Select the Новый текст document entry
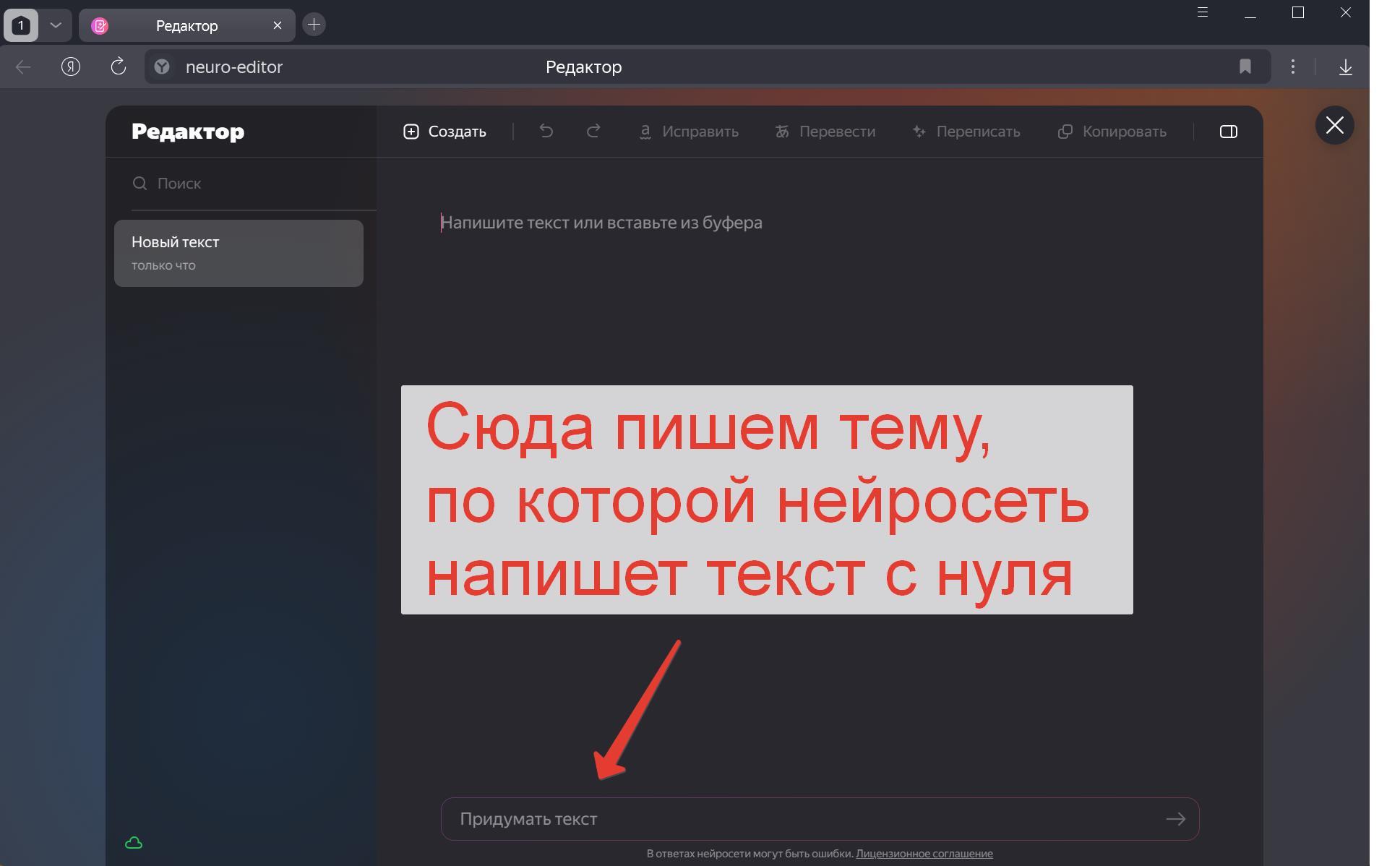The image size is (1400, 866). (x=239, y=253)
